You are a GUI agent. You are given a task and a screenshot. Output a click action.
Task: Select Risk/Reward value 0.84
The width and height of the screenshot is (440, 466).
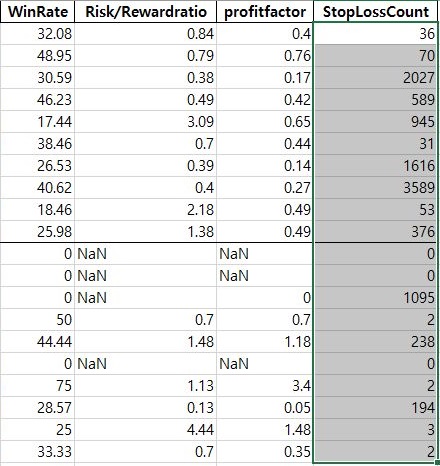pos(146,34)
